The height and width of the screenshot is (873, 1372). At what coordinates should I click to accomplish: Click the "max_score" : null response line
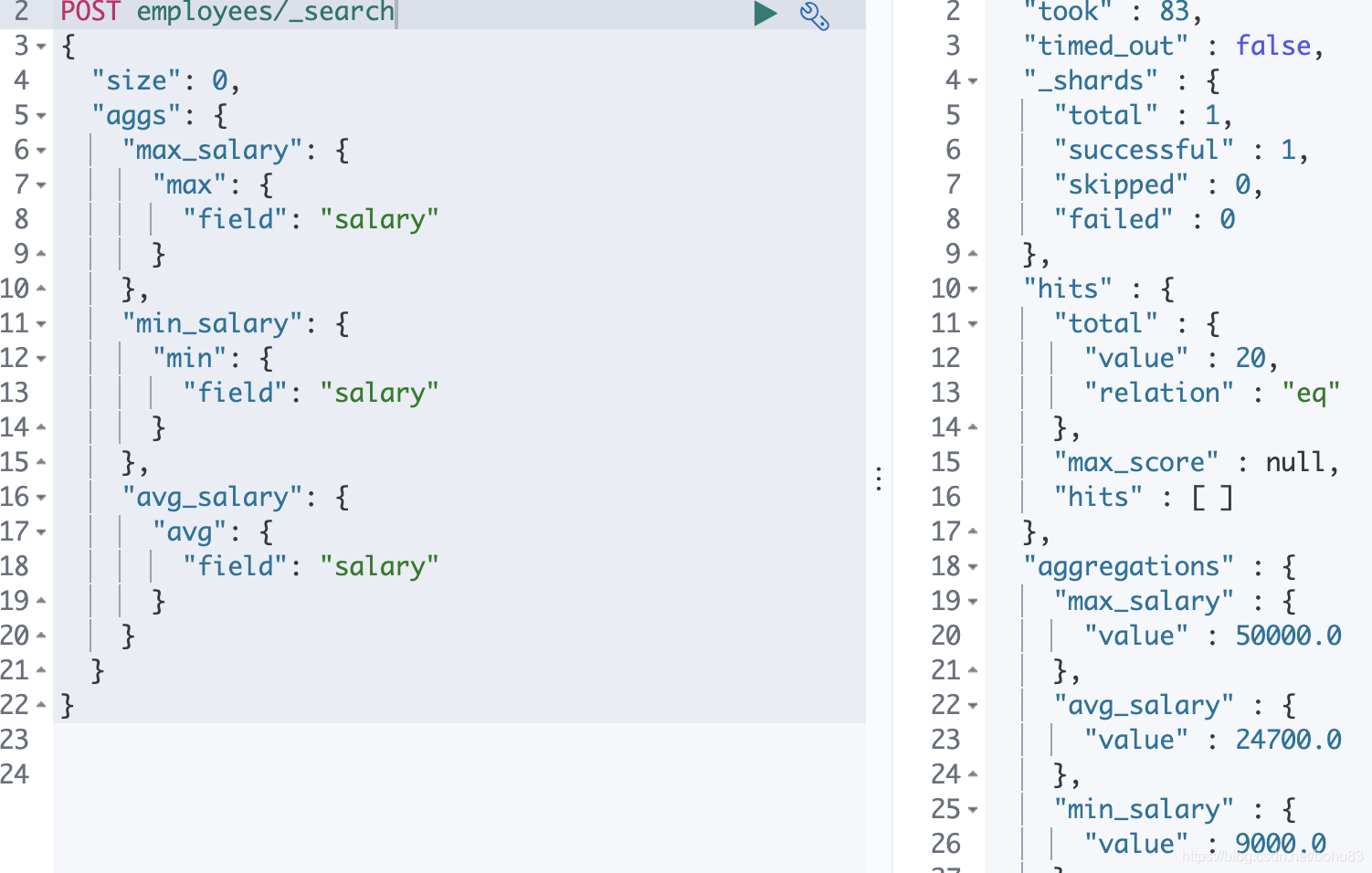[x=1197, y=462]
